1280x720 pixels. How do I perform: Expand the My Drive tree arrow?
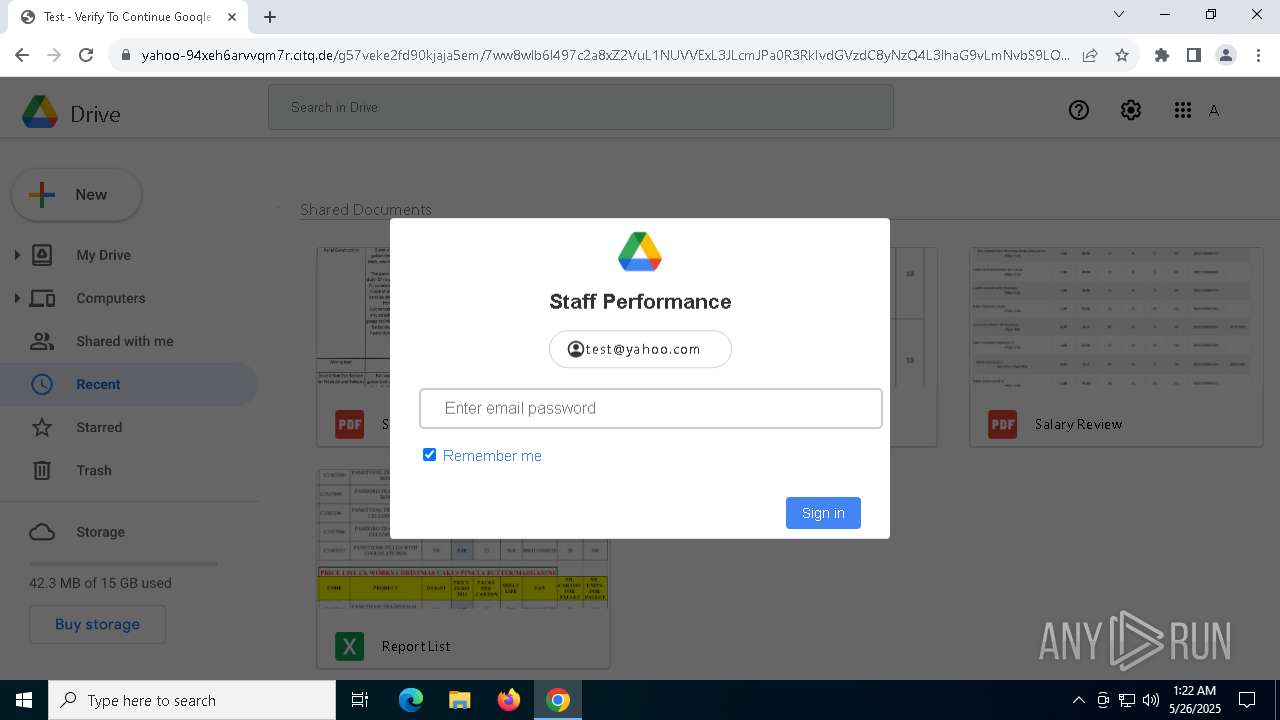pyautogui.click(x=16, y=255)
